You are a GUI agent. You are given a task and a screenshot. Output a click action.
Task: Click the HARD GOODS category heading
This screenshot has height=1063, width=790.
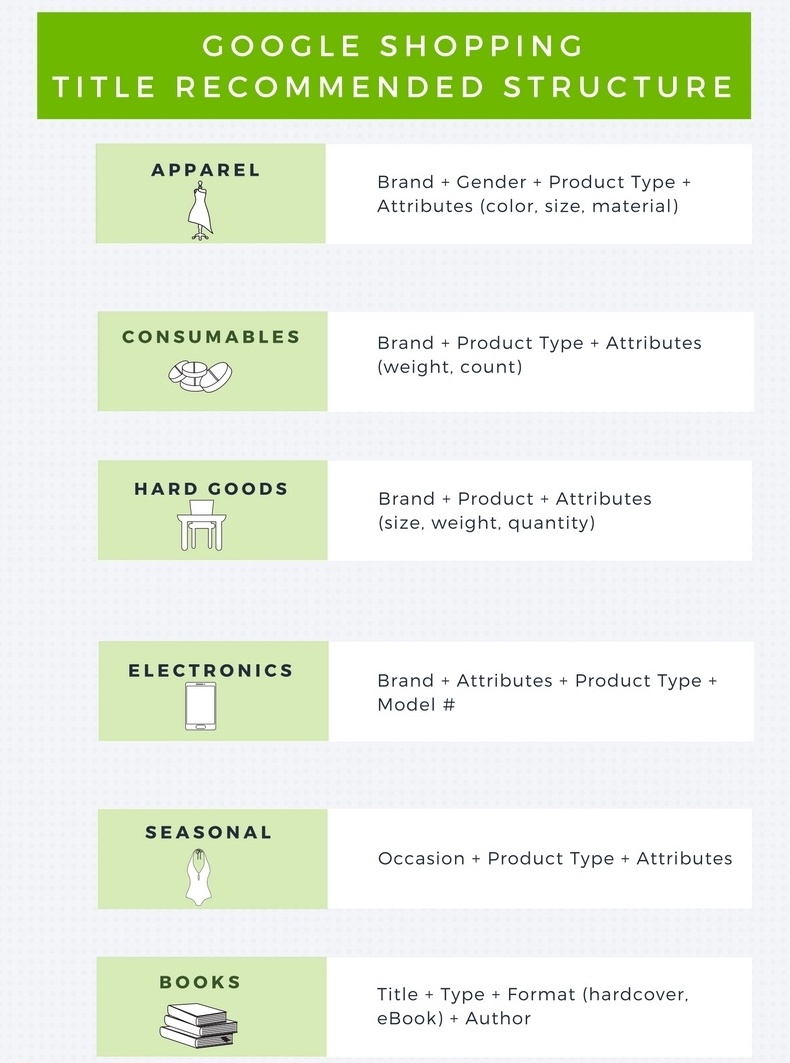(211, 489)
